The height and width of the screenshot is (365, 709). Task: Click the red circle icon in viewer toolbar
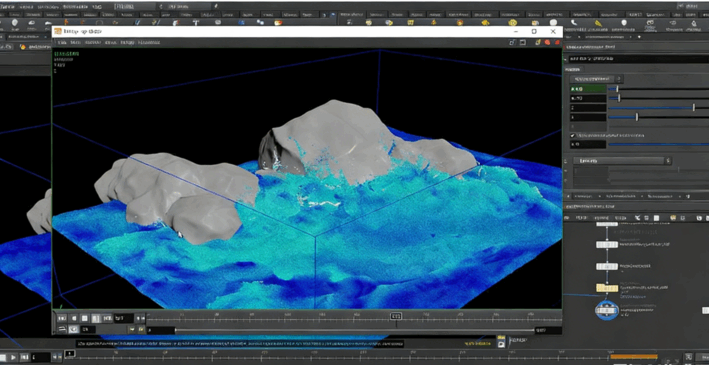click(547, 43)
